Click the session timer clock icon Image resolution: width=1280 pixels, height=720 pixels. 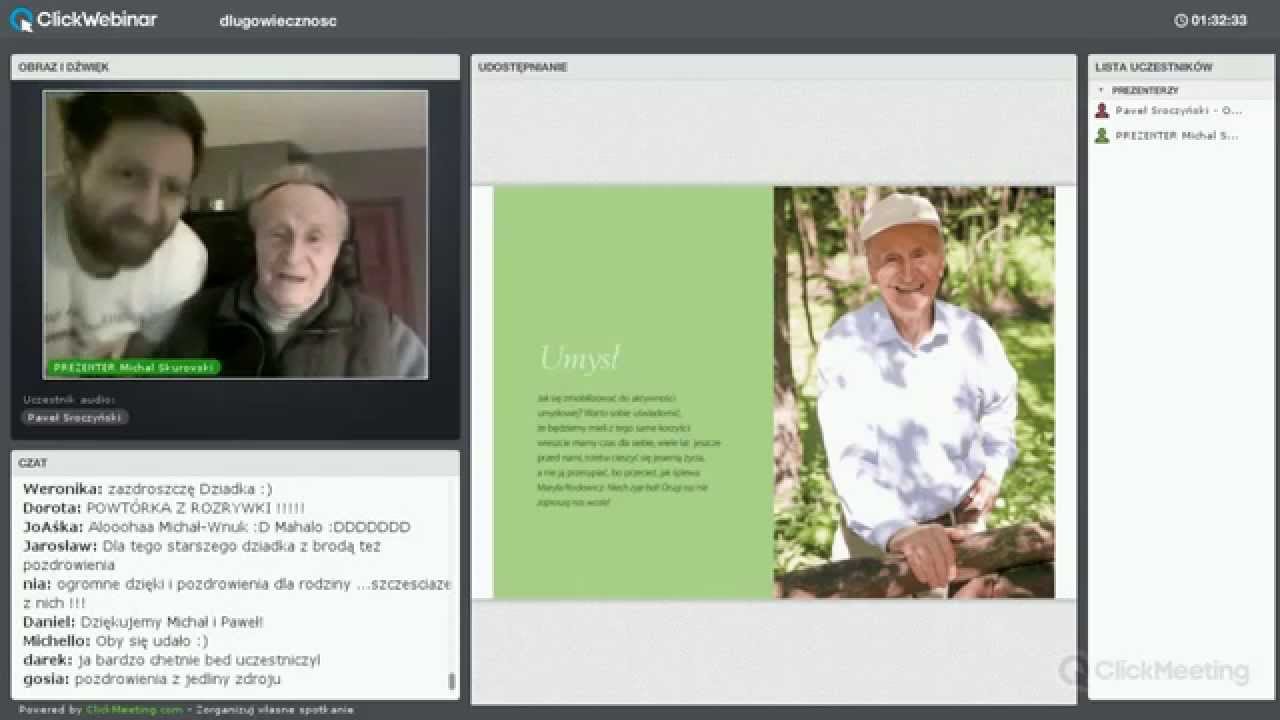(1181, 20)
